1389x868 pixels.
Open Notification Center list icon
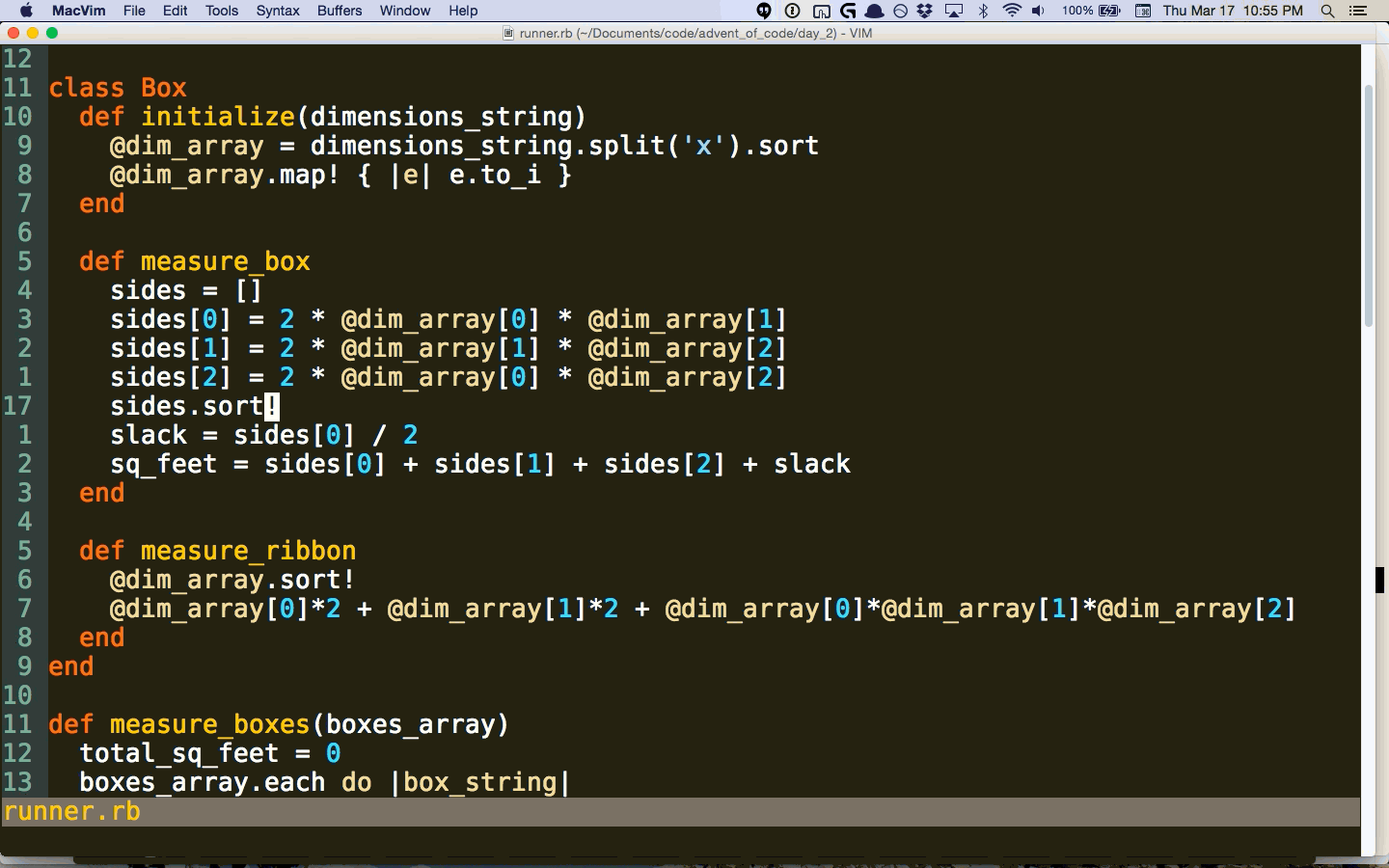tap(1358, 11)
